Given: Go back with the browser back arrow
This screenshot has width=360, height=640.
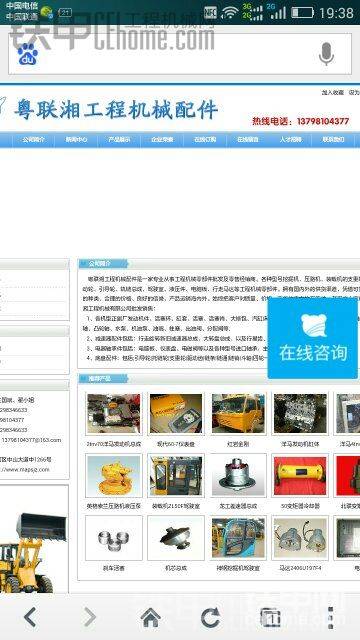Looking at the screenshot, I should click(x=31, y=617).
